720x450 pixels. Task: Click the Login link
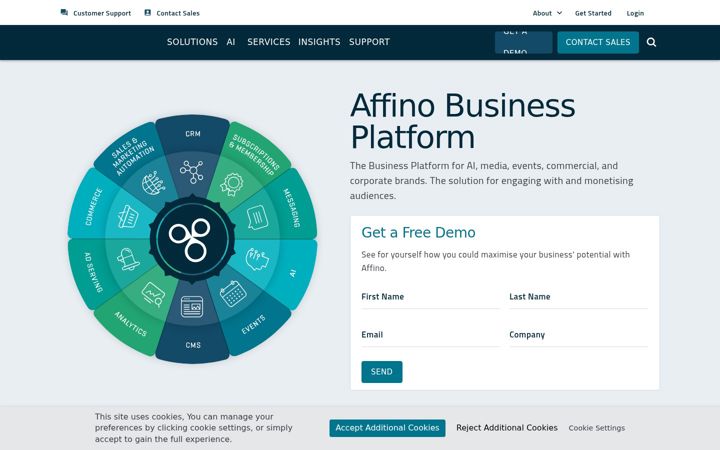[635, 13]
